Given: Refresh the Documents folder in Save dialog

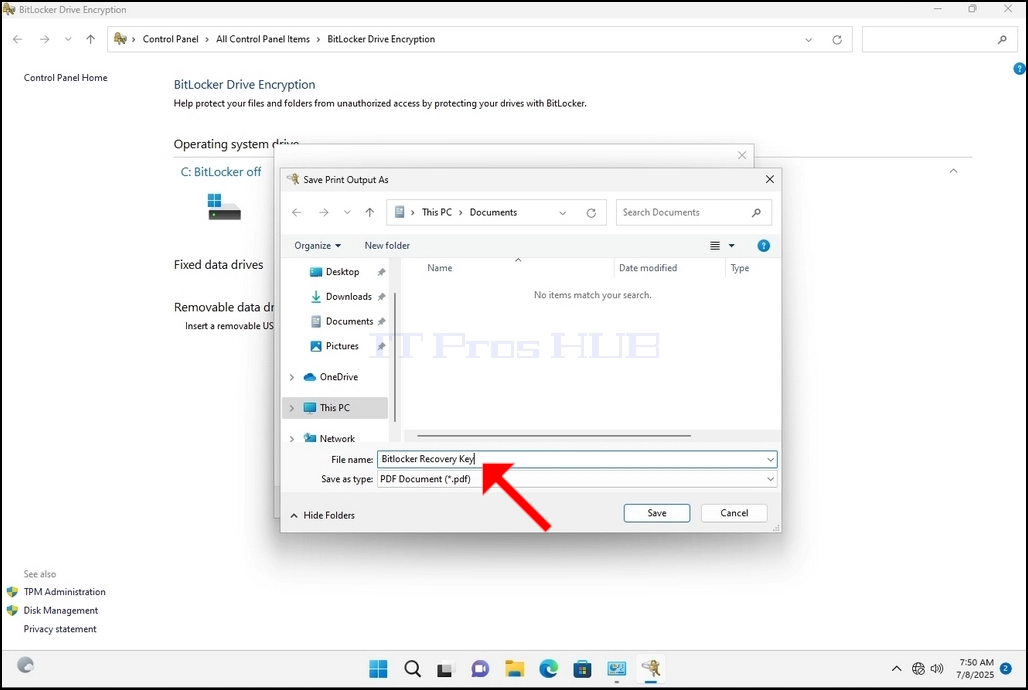Looking at the screenshot, I should (591, 213).
